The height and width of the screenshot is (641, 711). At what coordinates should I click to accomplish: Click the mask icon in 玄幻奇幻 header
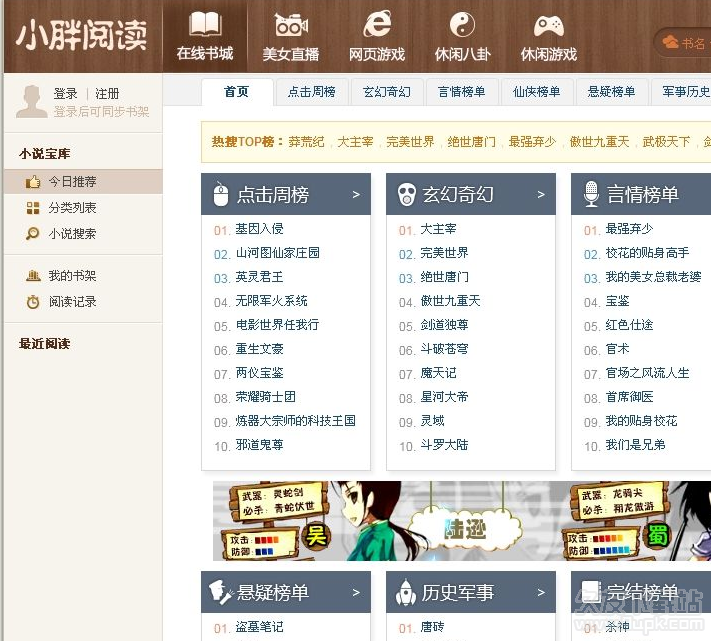coord(406,194)
